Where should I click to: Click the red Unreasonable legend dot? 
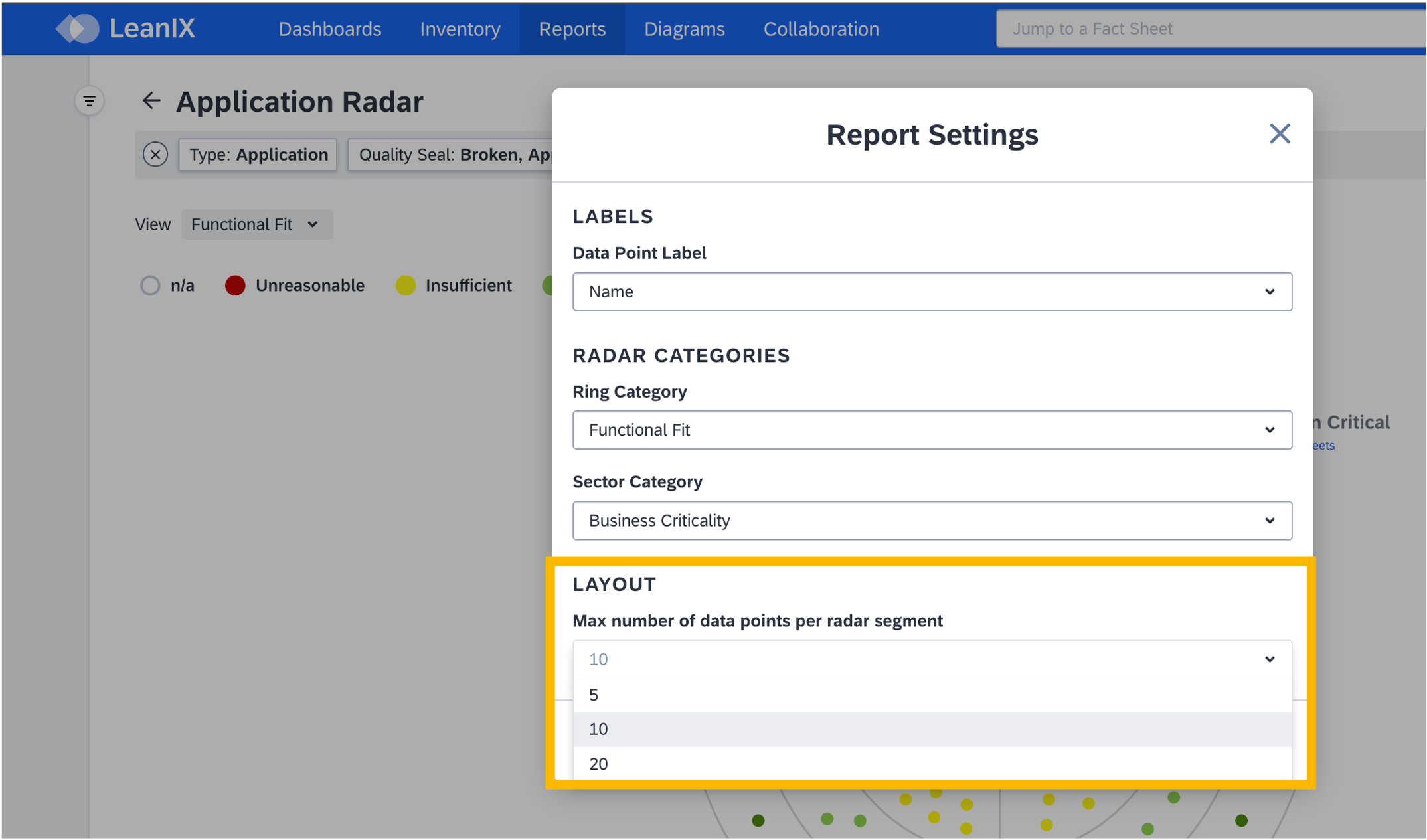click(x=235, y=286)
